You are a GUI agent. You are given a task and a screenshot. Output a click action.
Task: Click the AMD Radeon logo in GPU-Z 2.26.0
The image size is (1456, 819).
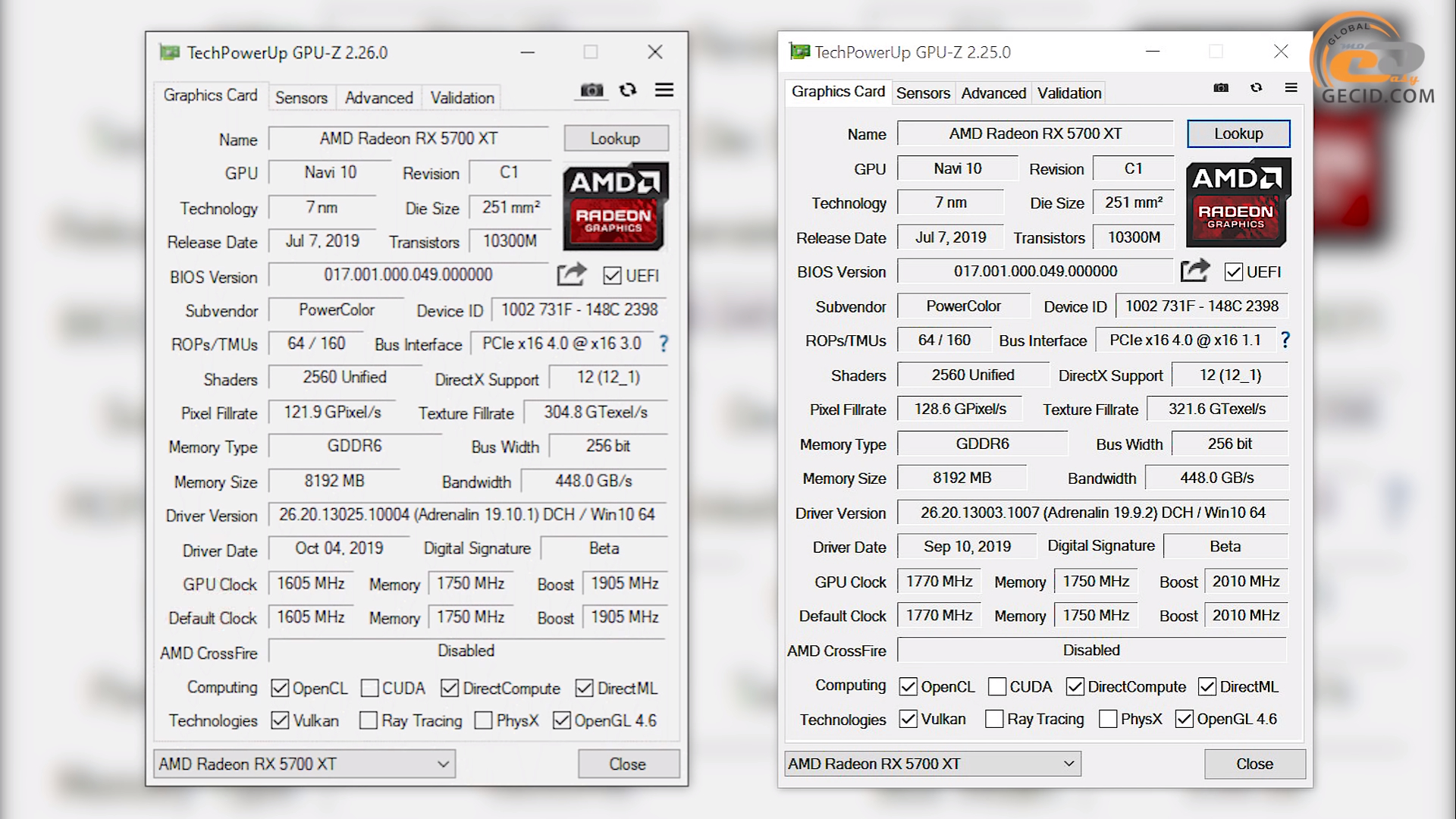point(616,206)
